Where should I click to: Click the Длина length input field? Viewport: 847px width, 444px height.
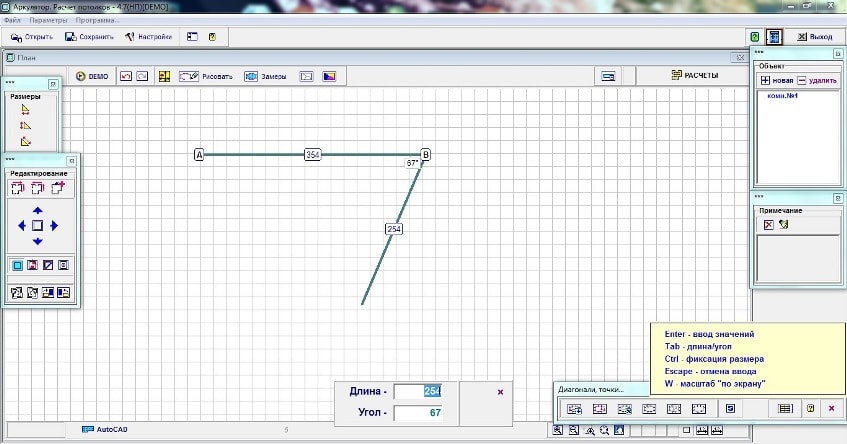pos(418,391)
